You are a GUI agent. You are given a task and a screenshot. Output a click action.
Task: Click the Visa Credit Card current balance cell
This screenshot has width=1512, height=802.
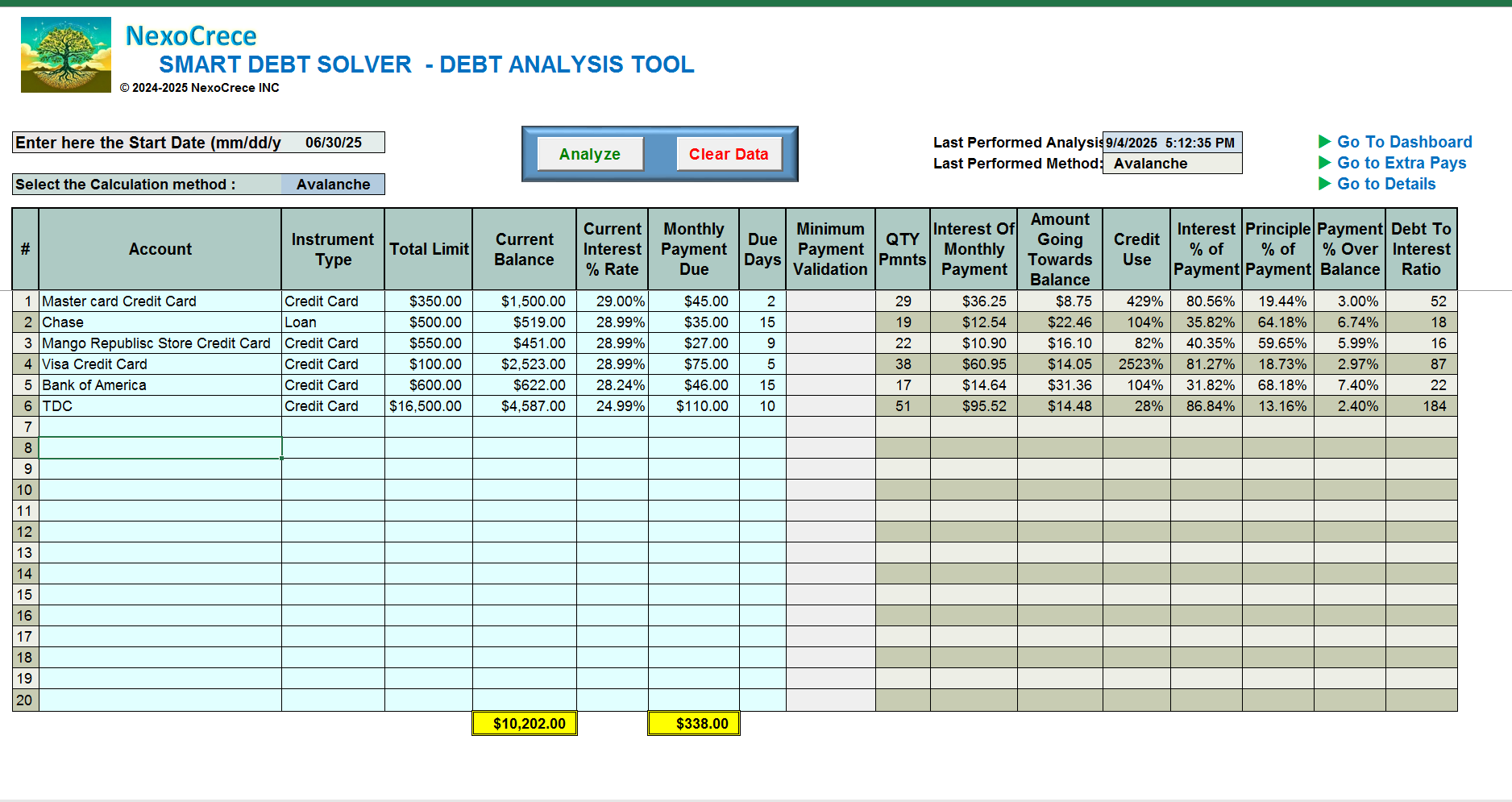pyautogui.click(x=525, y=364)
